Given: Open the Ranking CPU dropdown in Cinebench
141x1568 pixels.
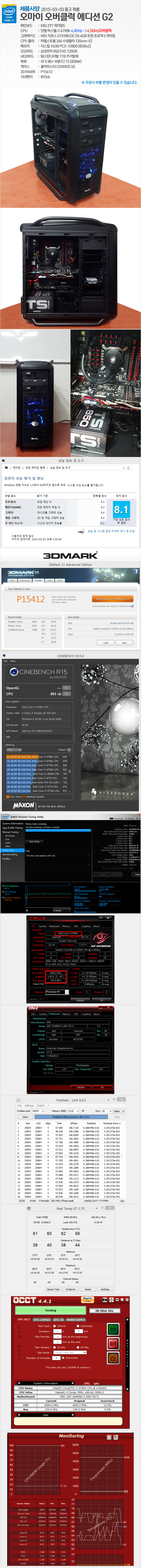Looking at the screenshot, I should pyautogui.click(x=14, y=750).
